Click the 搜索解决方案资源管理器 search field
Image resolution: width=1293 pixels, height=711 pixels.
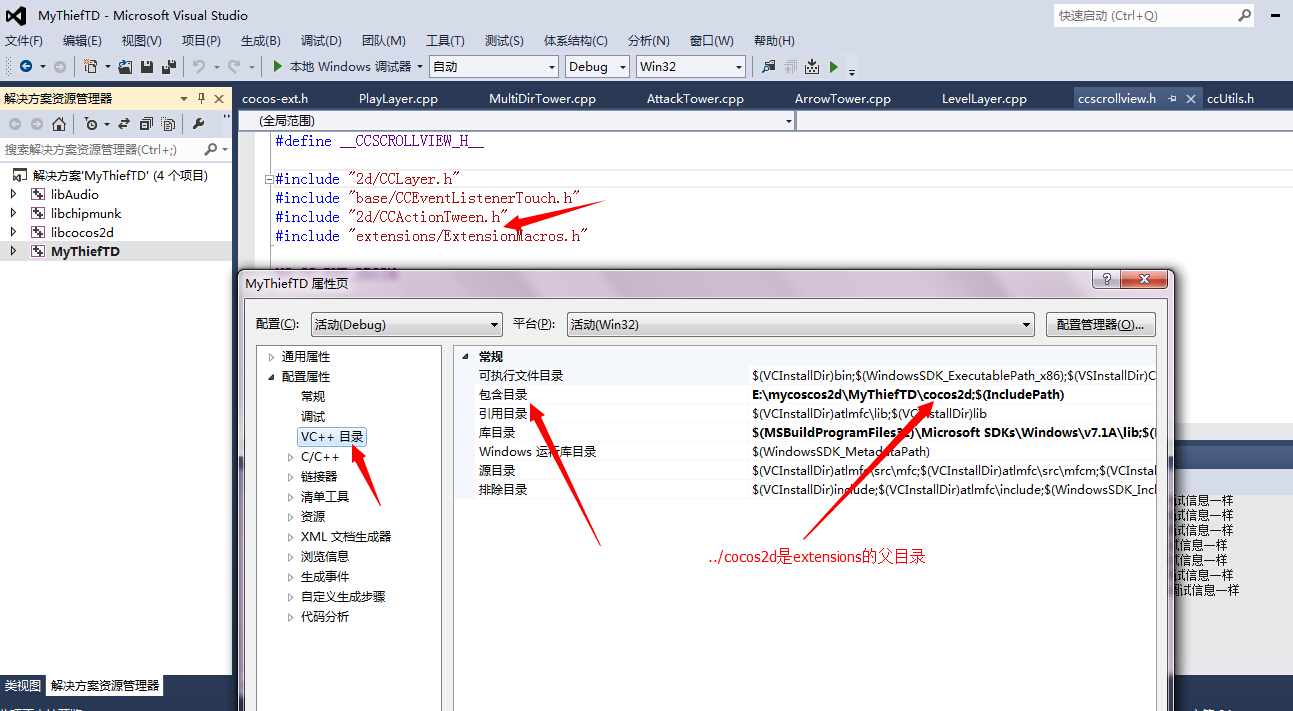click(x=100, y=149)
